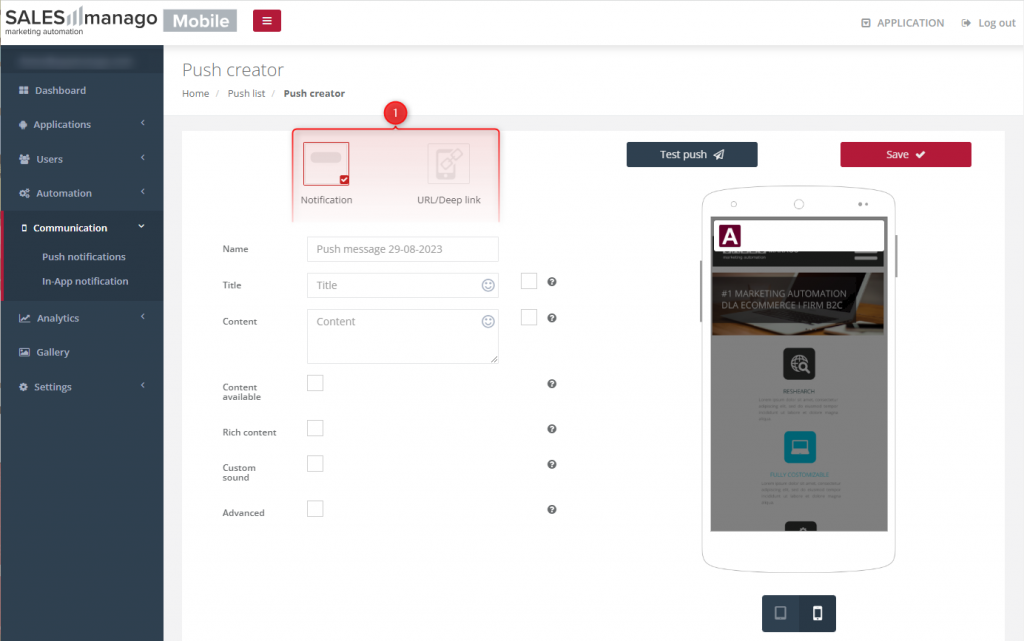Switch preview to tablet view
Screen dimensions: 1024x641
click(x=780, y=613)
